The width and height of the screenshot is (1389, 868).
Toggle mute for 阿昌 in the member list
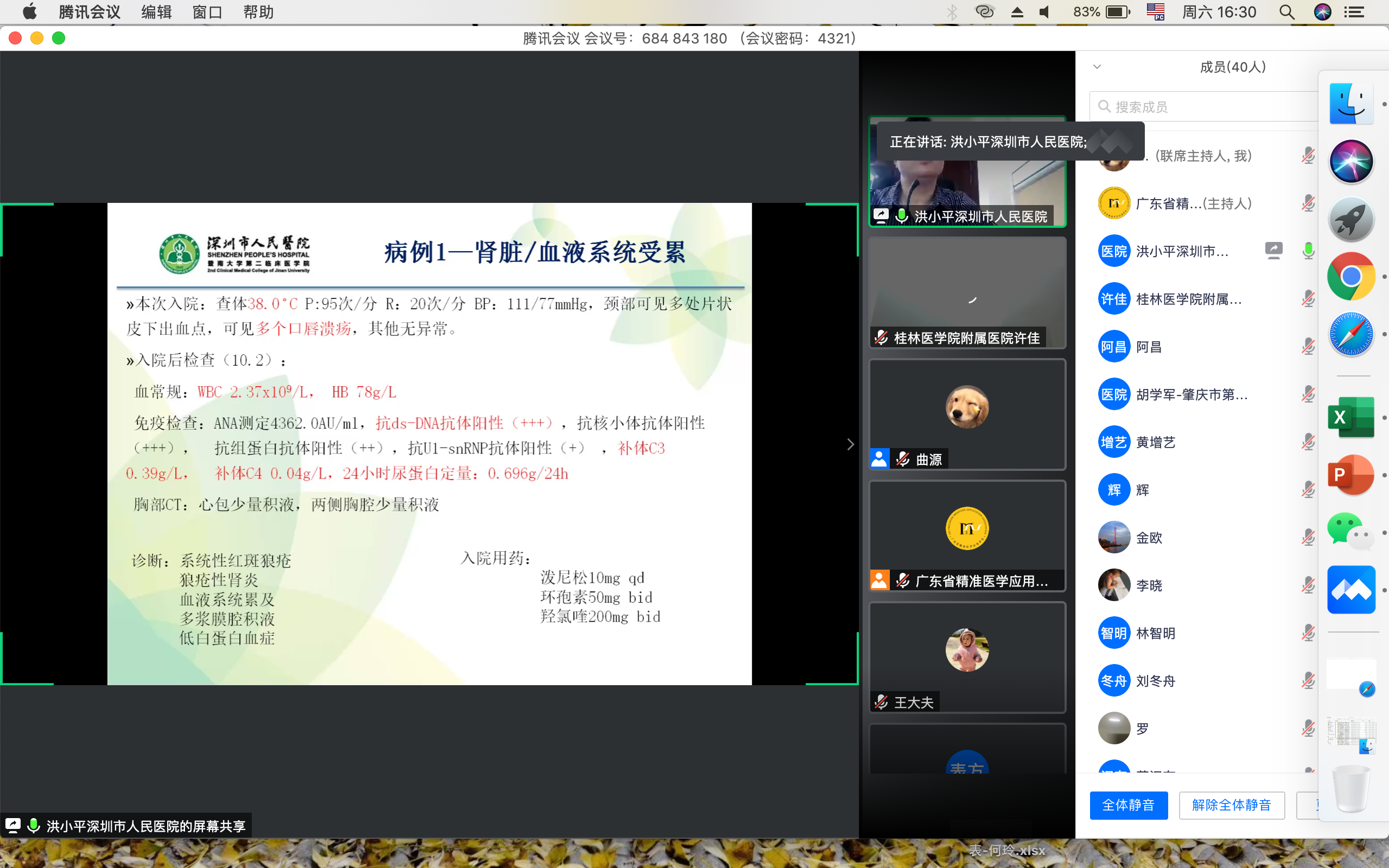coord(1309,346)
